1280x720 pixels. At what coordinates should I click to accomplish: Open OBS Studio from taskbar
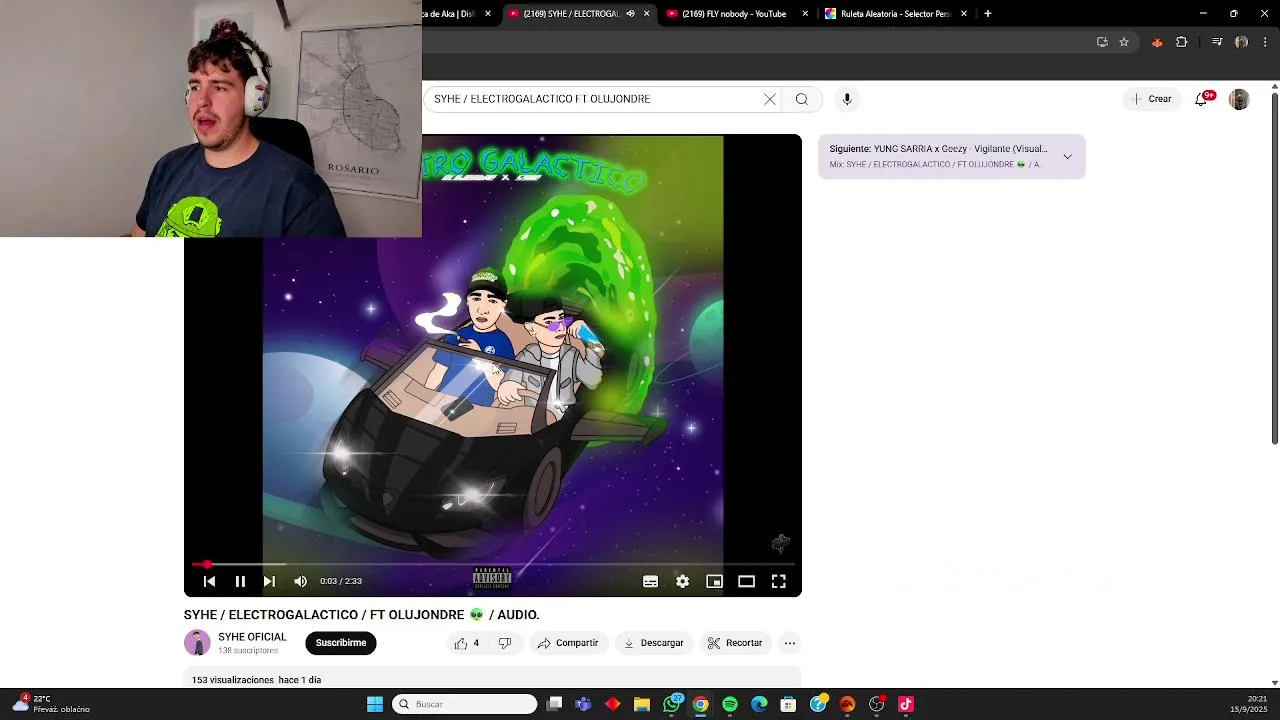coord(877,704)
